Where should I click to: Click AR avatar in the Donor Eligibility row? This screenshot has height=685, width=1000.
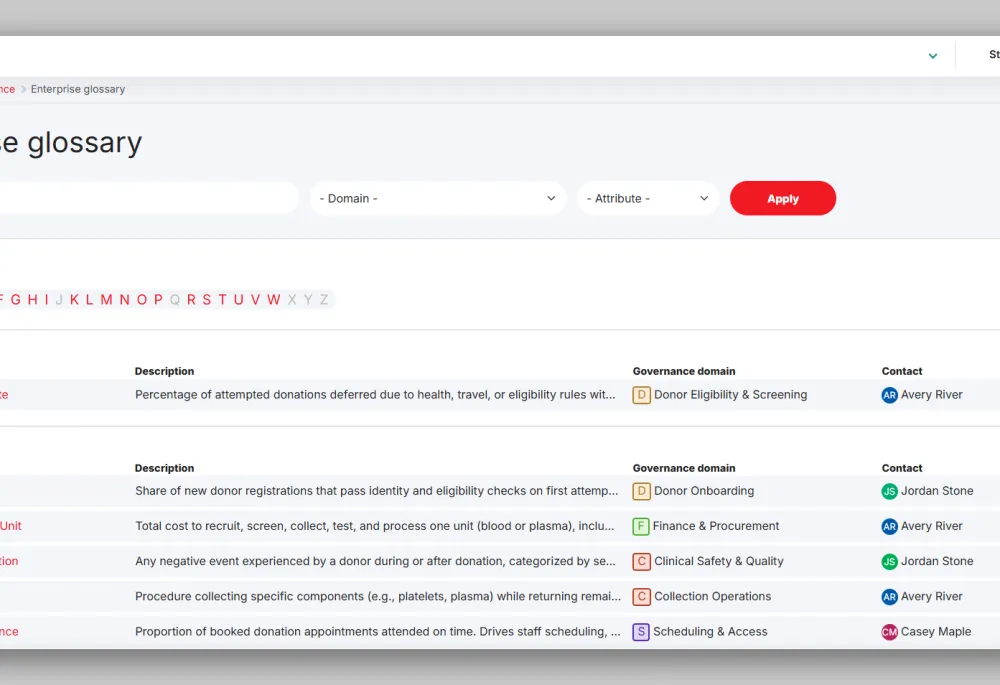(890, 395)
